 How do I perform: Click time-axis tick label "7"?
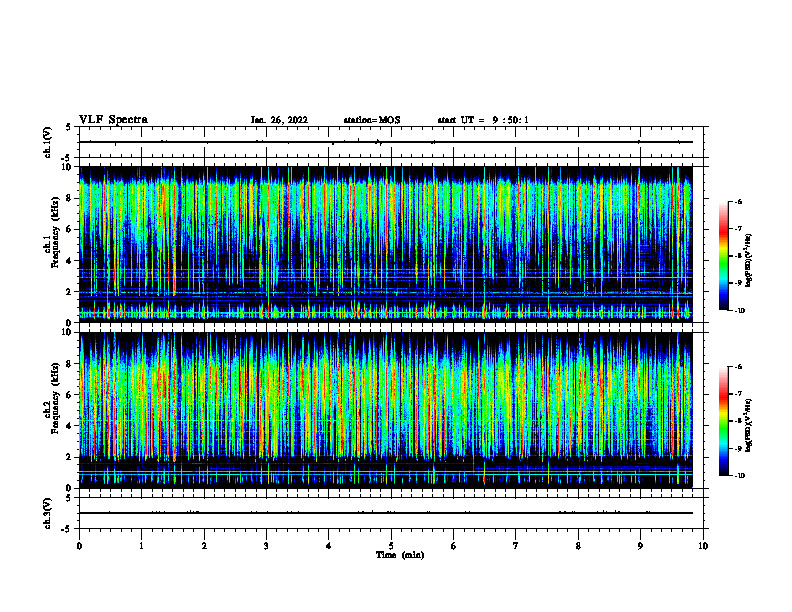click(516, 546)
